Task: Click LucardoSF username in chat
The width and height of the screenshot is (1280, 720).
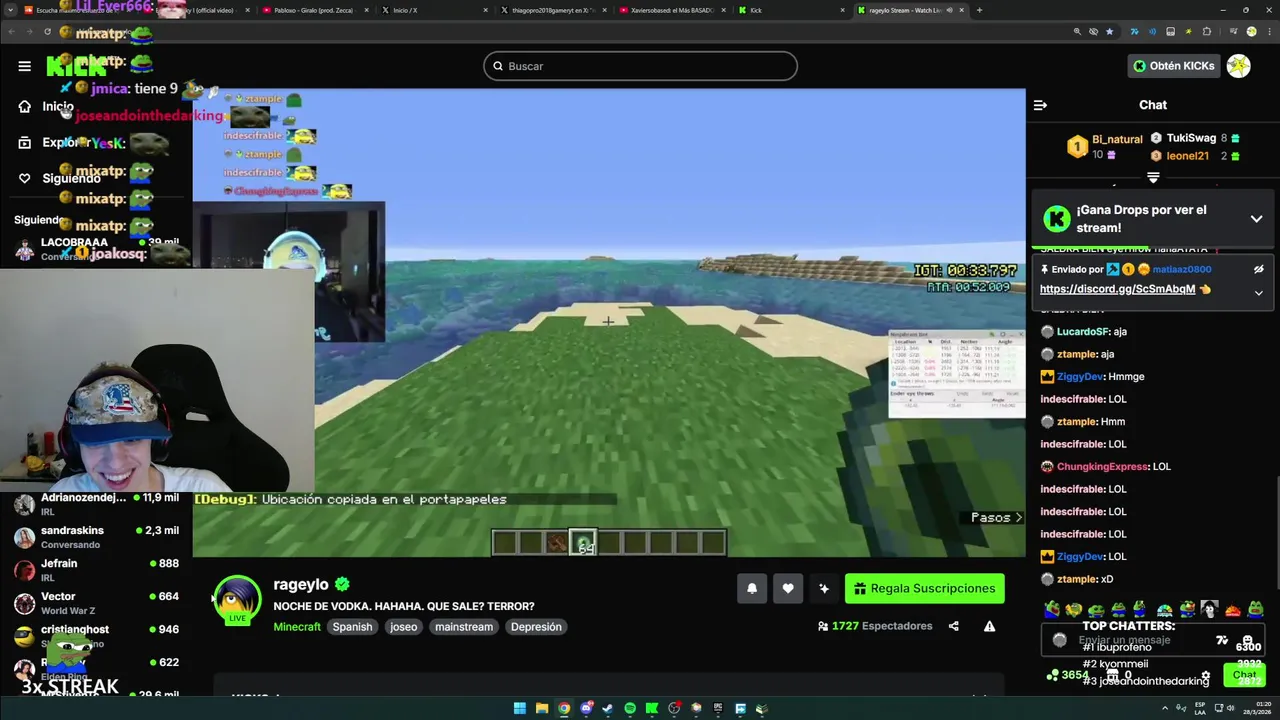Action: click(1083, 331)
